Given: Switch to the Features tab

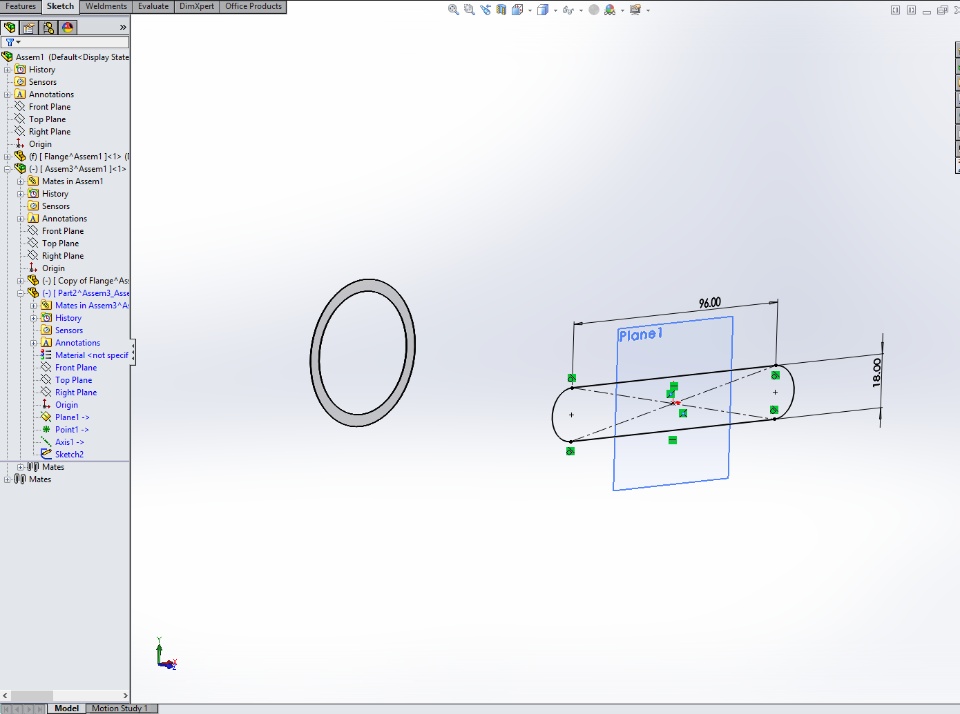Looking at the screenshot, I should (20, 6).
